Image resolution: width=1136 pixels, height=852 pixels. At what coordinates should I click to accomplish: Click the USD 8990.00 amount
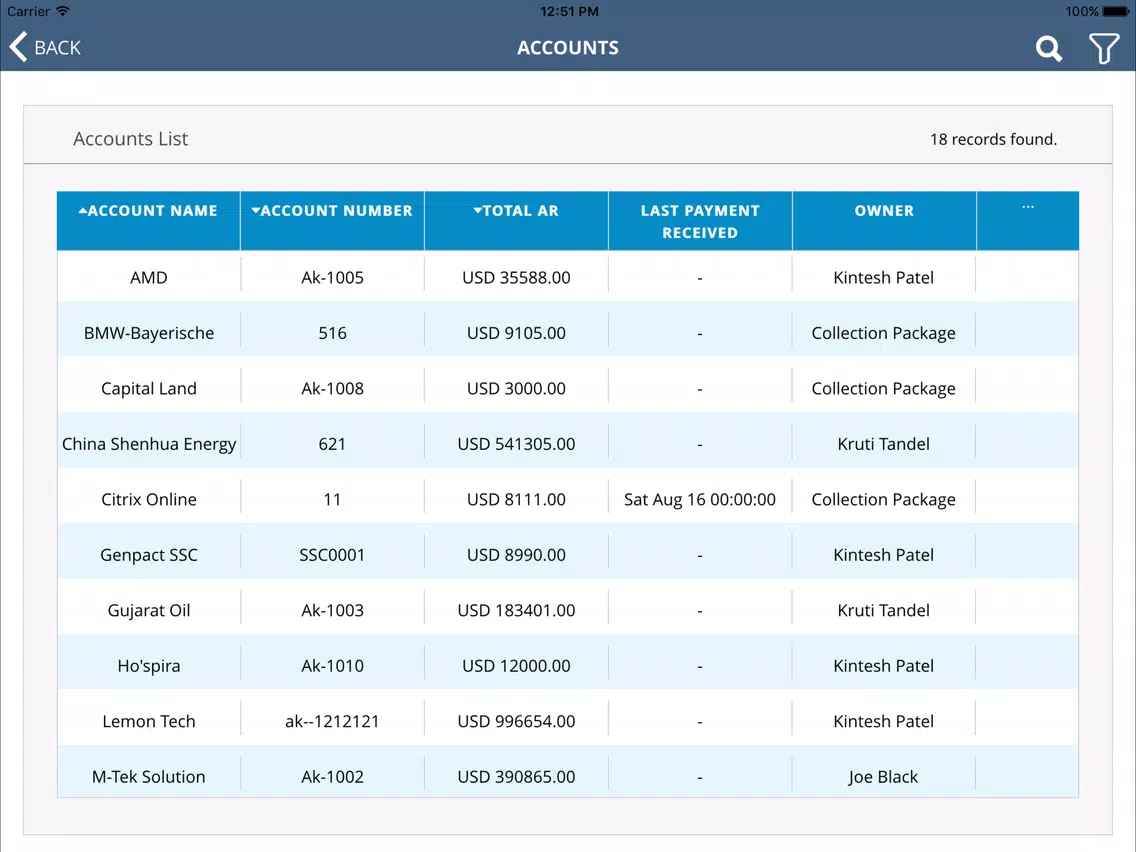coord(517,555)
